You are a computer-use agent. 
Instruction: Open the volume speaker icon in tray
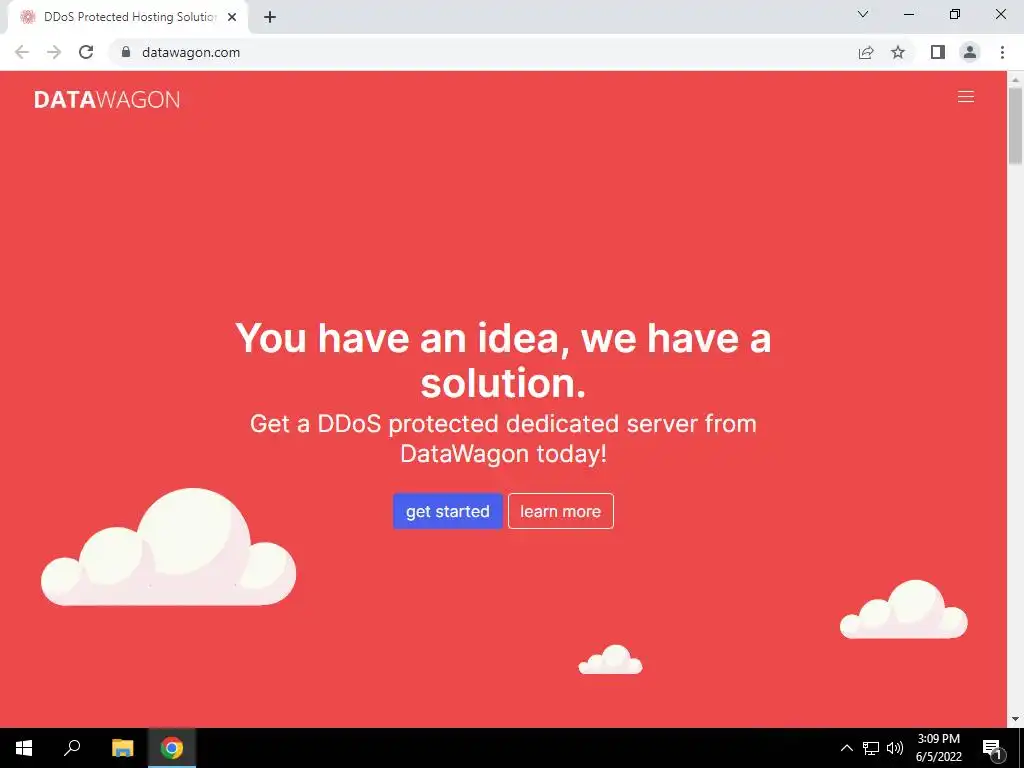[895, 748]
